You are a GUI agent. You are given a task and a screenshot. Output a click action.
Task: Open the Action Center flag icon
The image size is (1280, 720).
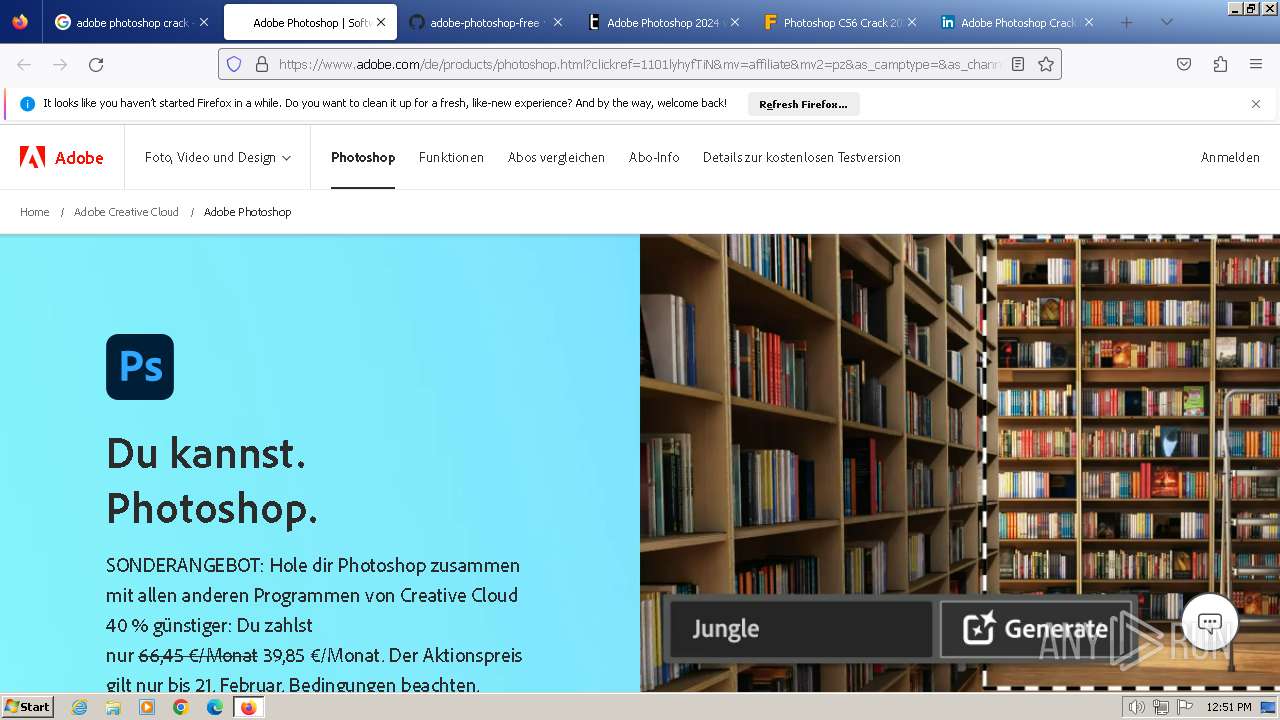(x=1184, y=707)
